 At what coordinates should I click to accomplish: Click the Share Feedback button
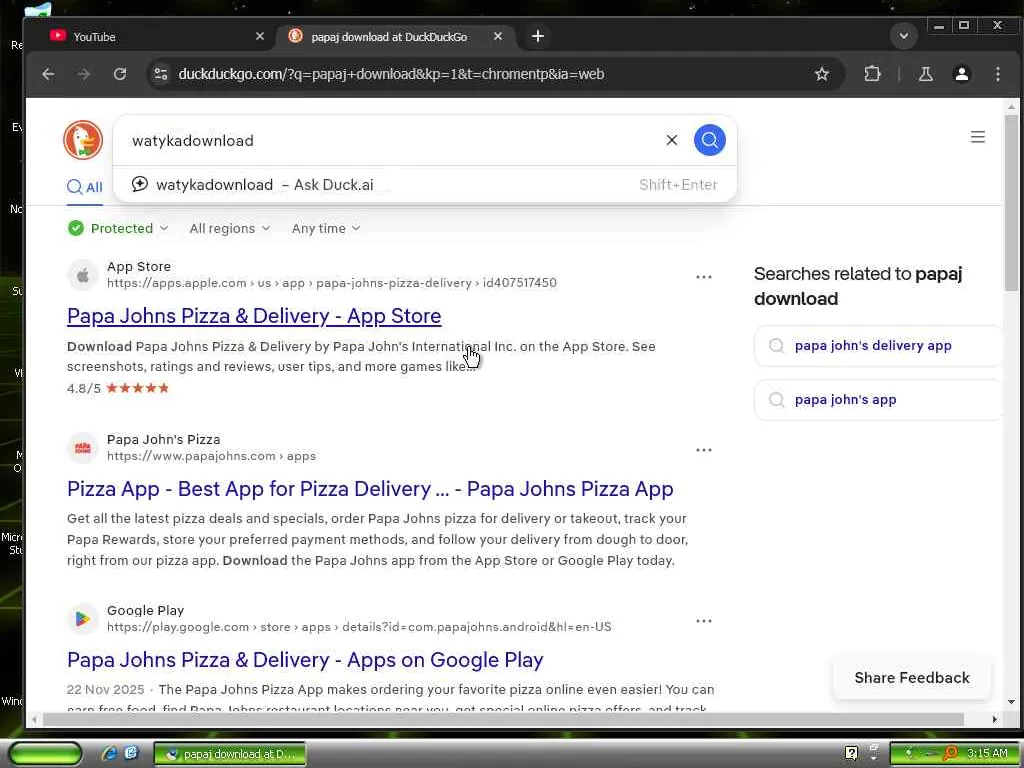click(912, 678)
